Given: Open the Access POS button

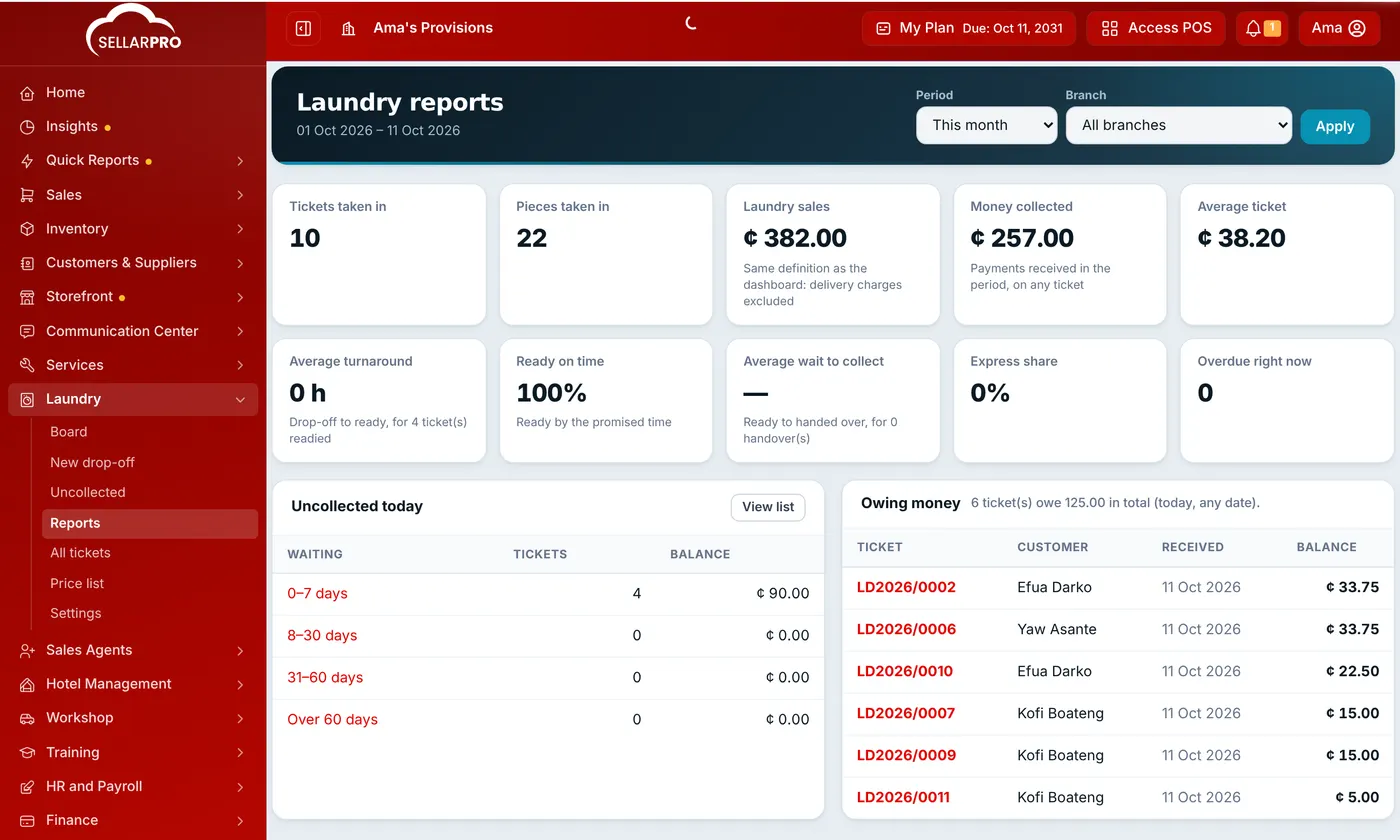Looking at the screenshot, I should (1156, 28).
